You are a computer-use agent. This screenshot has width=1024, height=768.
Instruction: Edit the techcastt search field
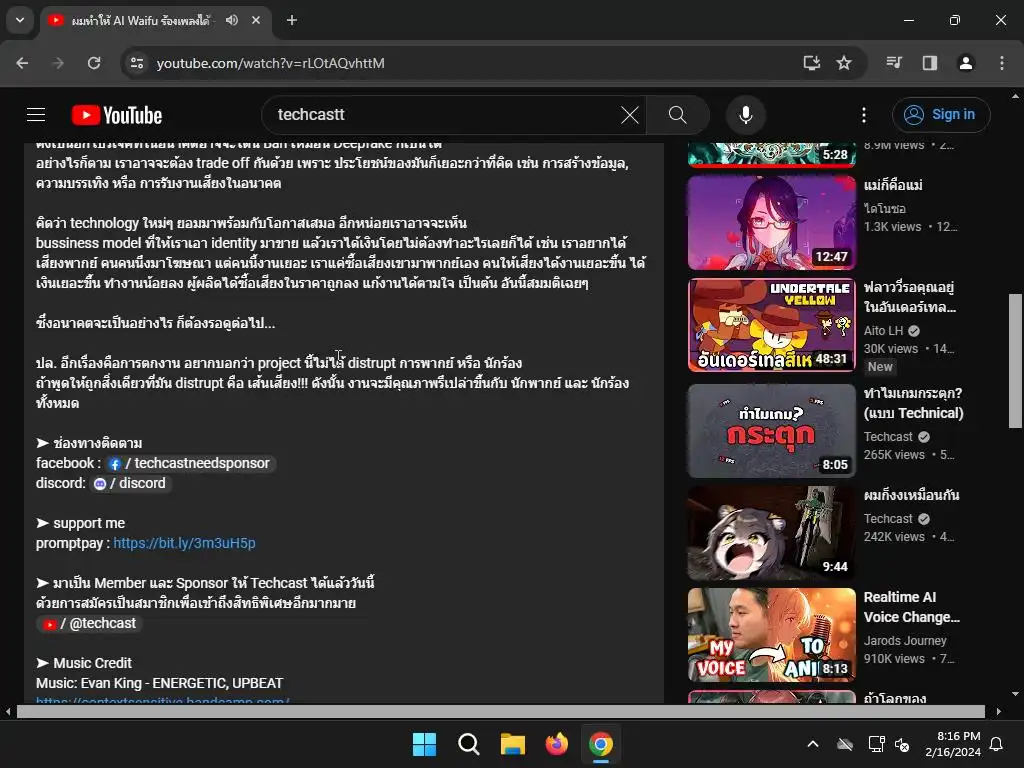[444, 115]
